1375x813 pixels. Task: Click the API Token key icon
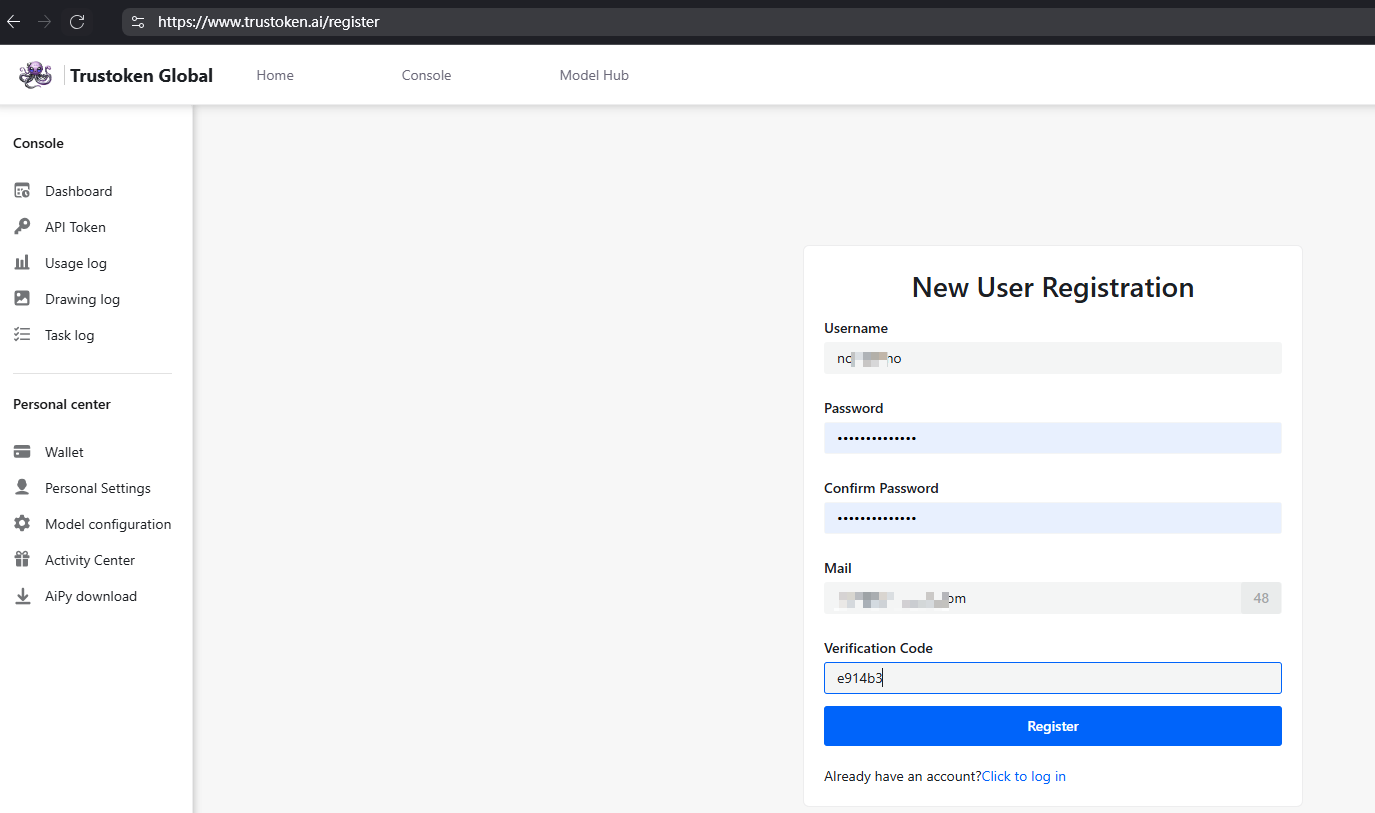(22, 227)
